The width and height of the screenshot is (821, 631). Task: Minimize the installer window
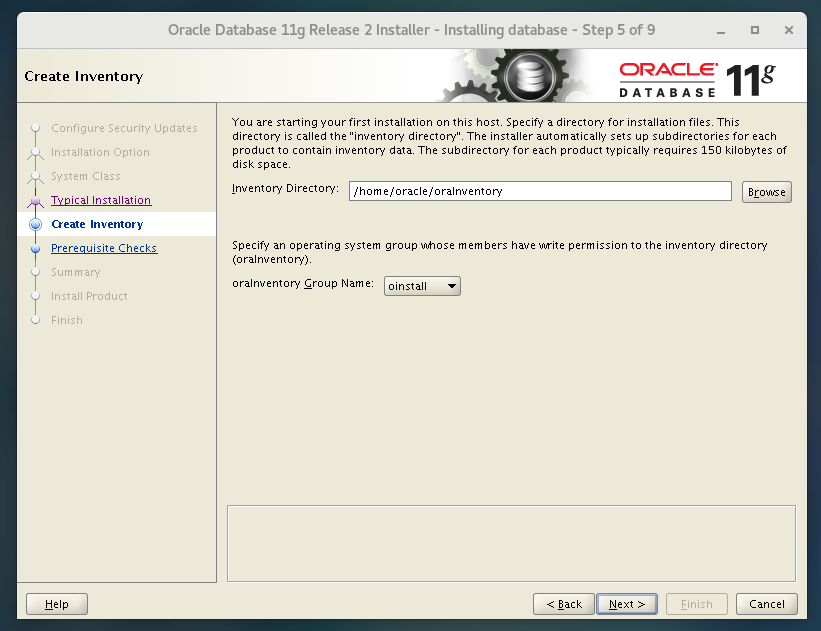(721, 30)
